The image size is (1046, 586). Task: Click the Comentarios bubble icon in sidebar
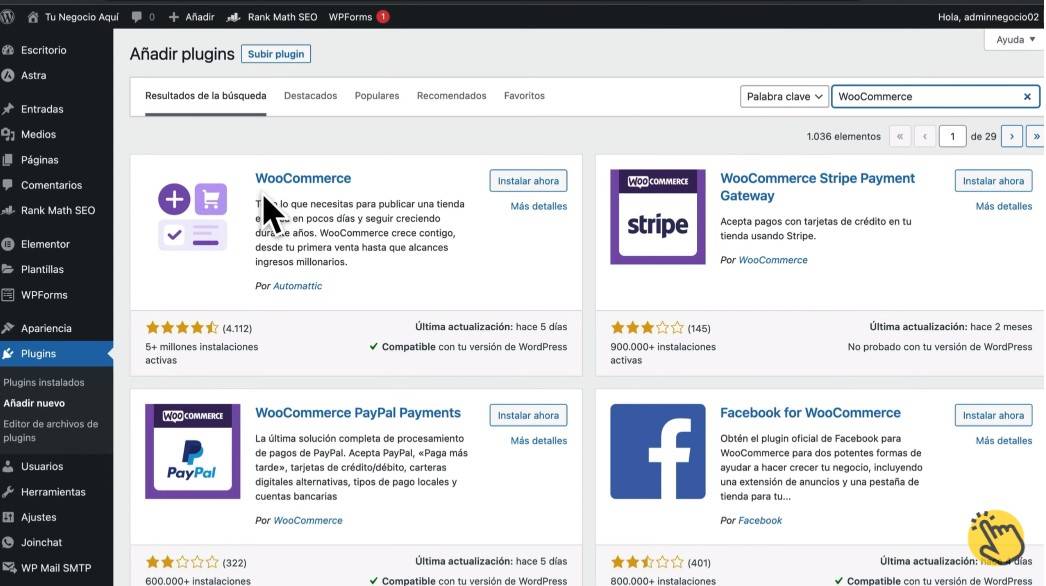pyautogui.click(x=8, y=185)
